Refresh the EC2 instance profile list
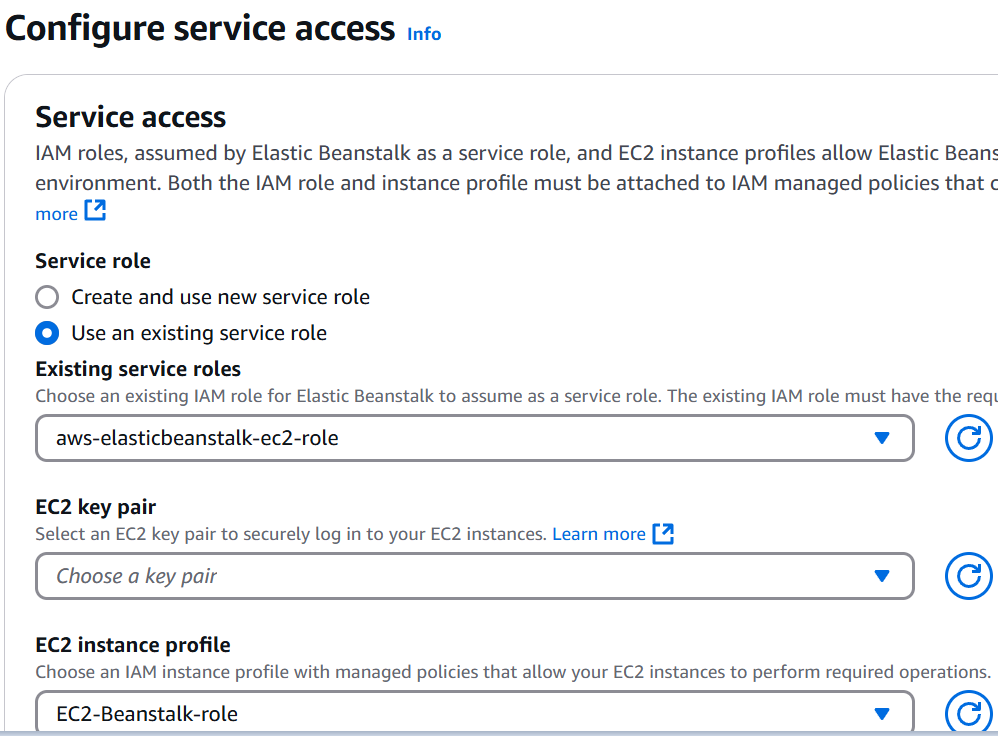The height and width of the screenshot is (736, 998). click(969, 713)
